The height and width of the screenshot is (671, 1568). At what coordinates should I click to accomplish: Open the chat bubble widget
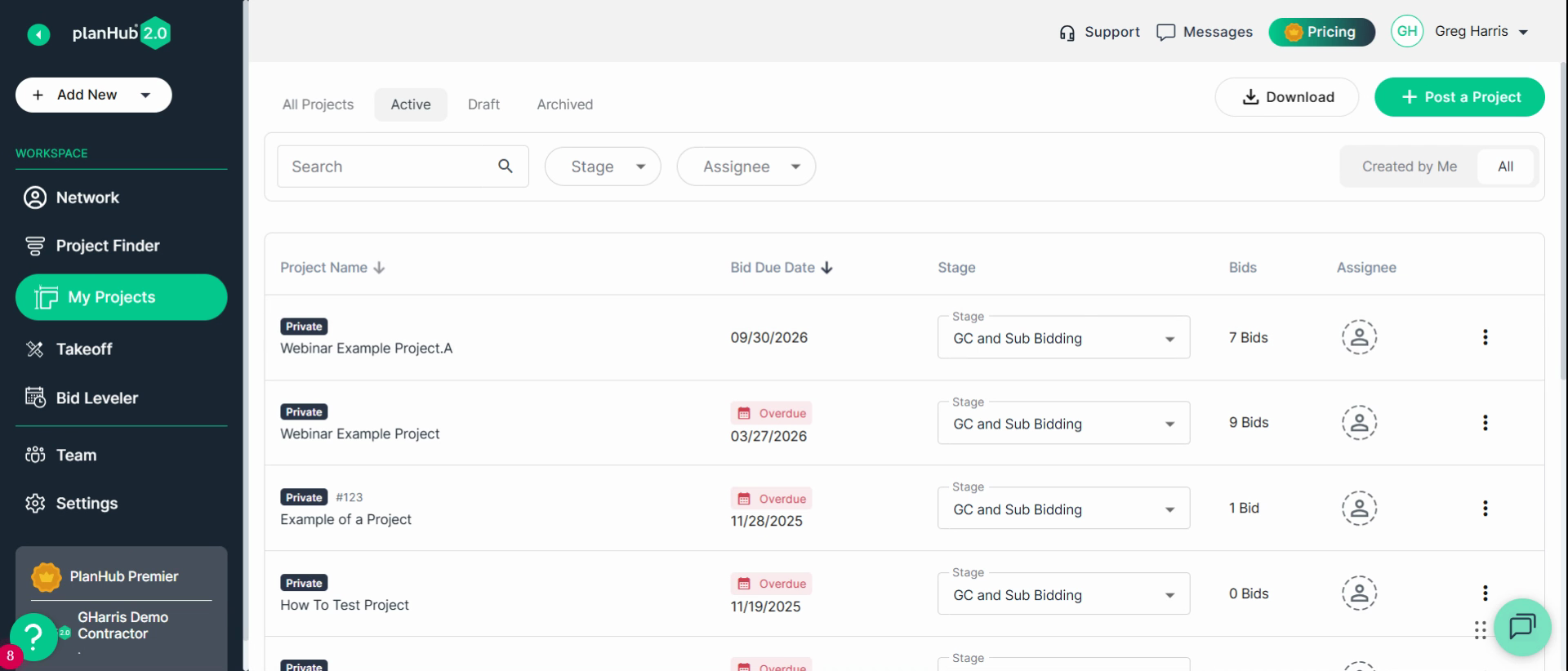pos(1522,627)
